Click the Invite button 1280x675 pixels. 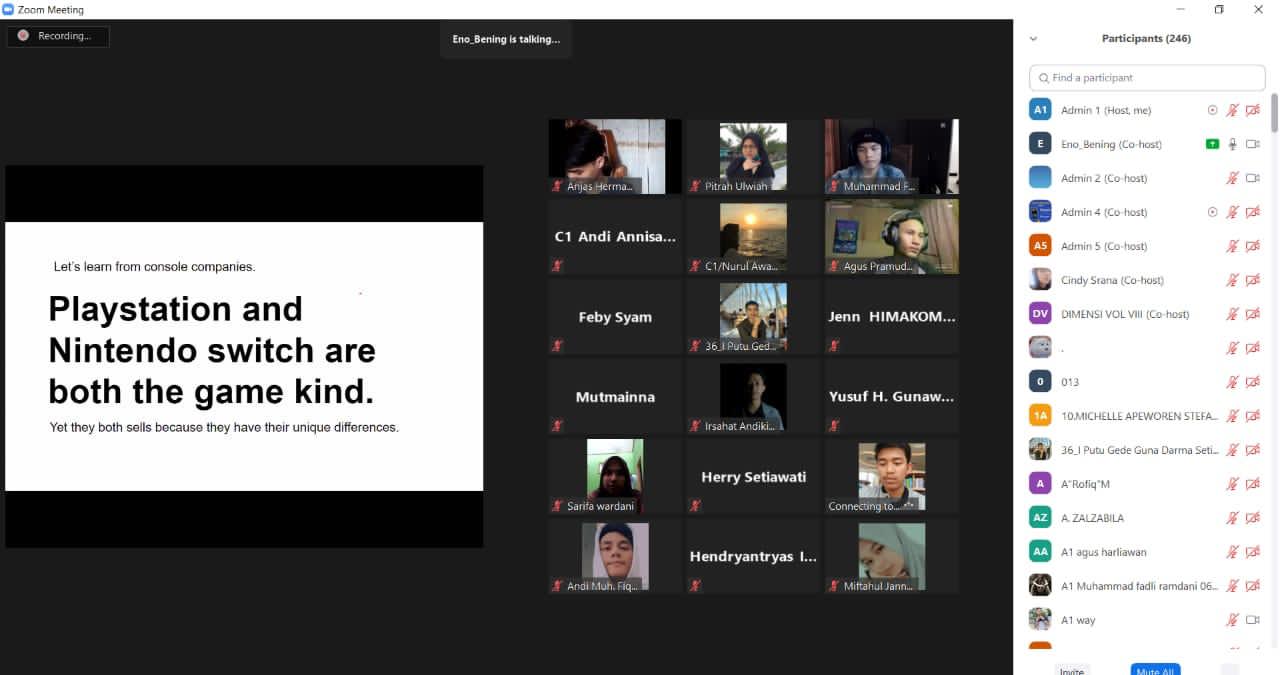1071,670
